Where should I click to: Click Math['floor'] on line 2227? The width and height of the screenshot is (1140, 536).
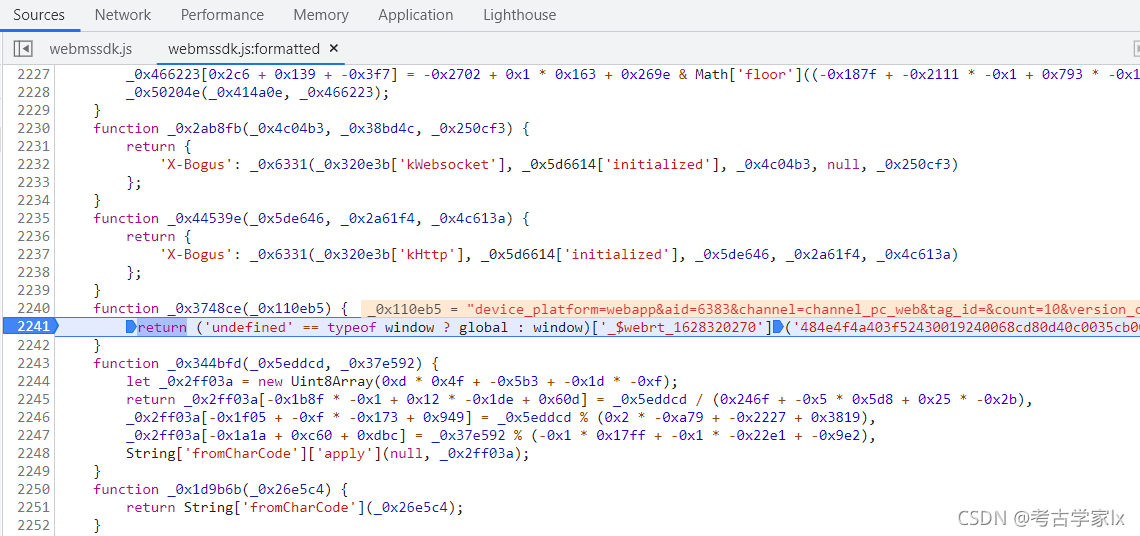(744, 74)
